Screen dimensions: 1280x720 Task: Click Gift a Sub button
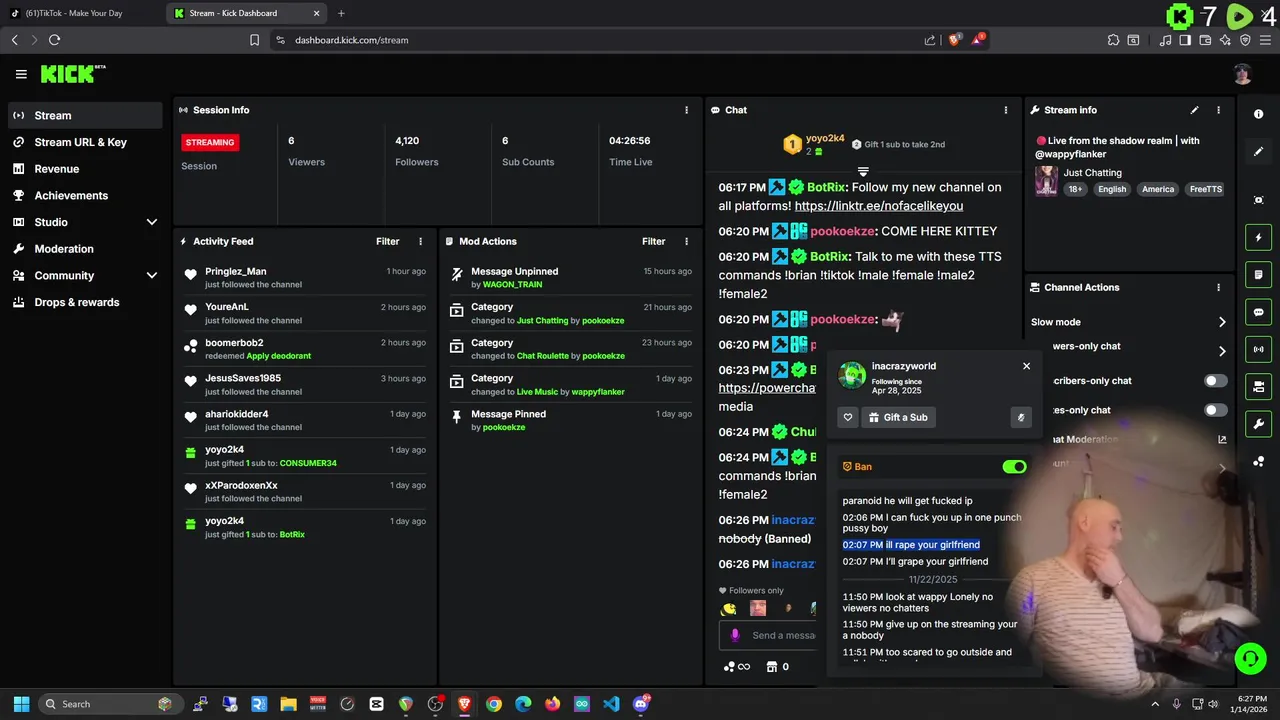click(897, 417)
